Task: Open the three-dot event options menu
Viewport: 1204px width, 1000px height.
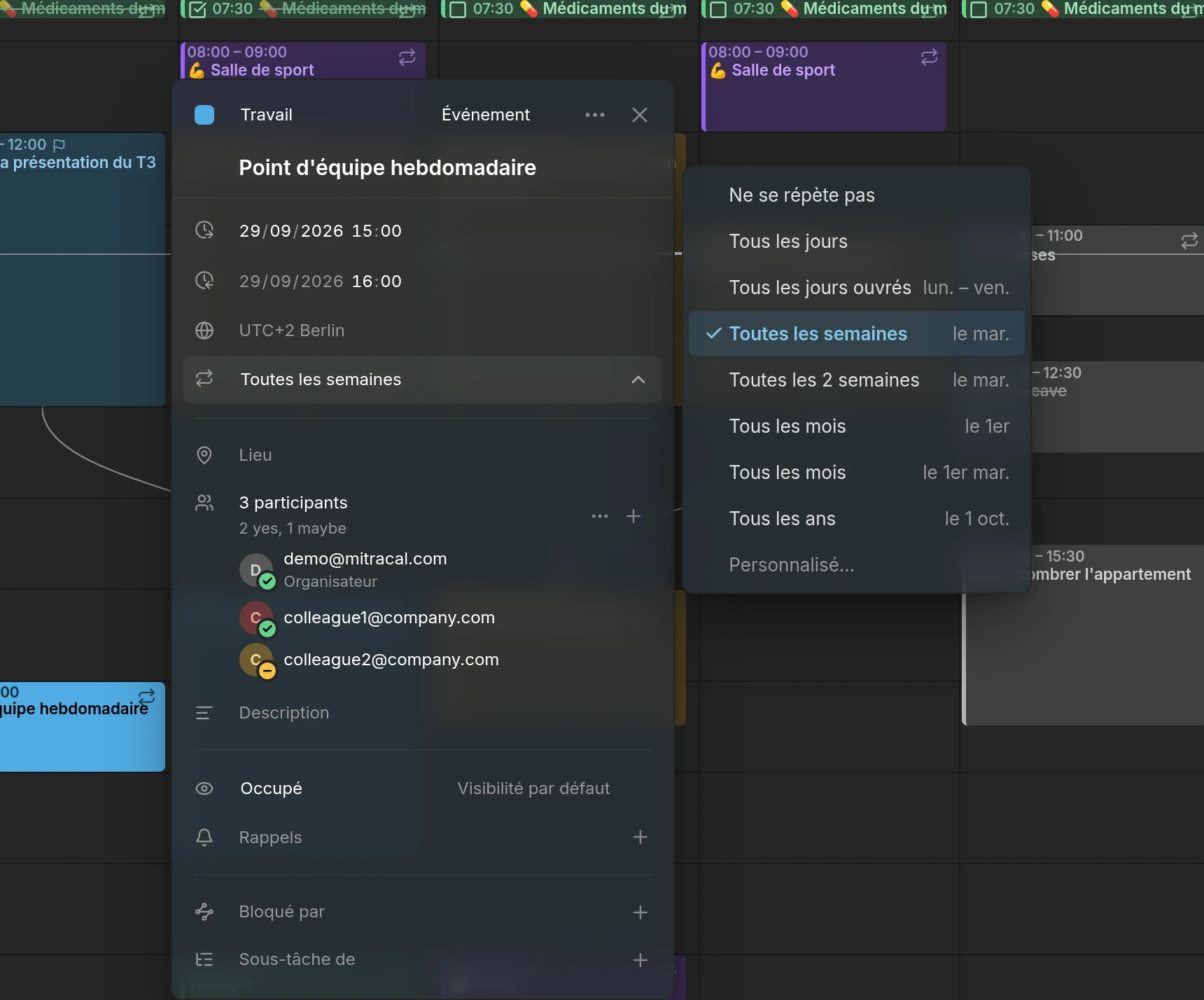Action: click(595, 115)
